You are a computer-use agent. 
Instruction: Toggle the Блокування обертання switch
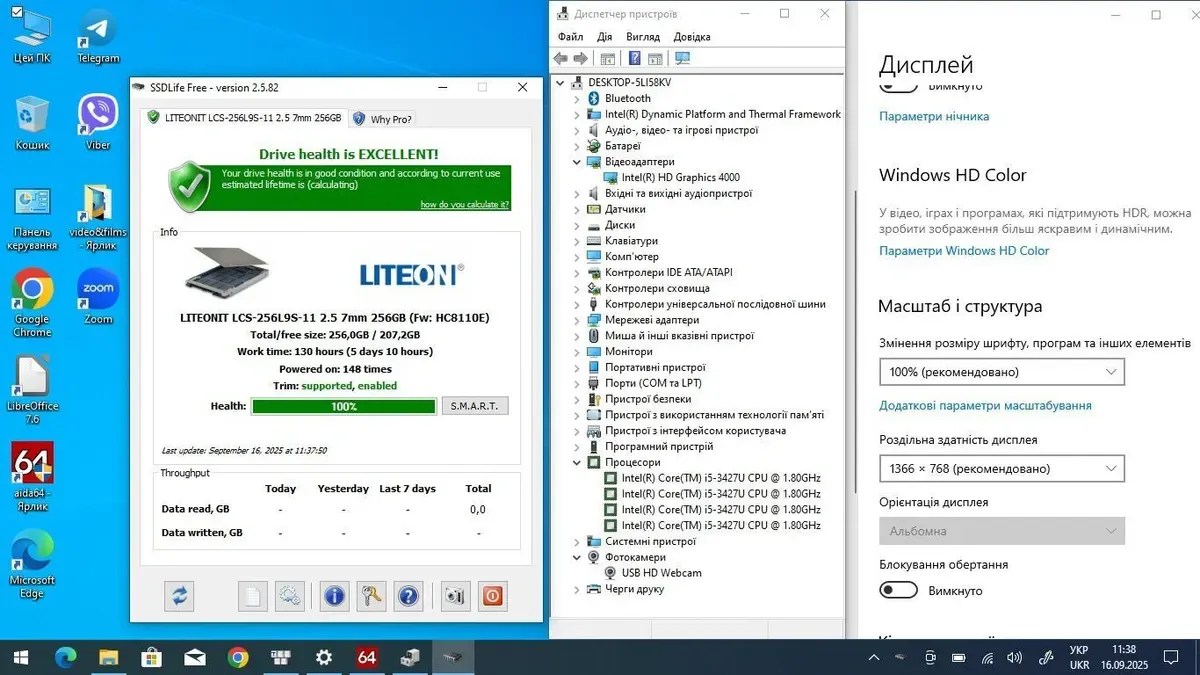(898, 591)
